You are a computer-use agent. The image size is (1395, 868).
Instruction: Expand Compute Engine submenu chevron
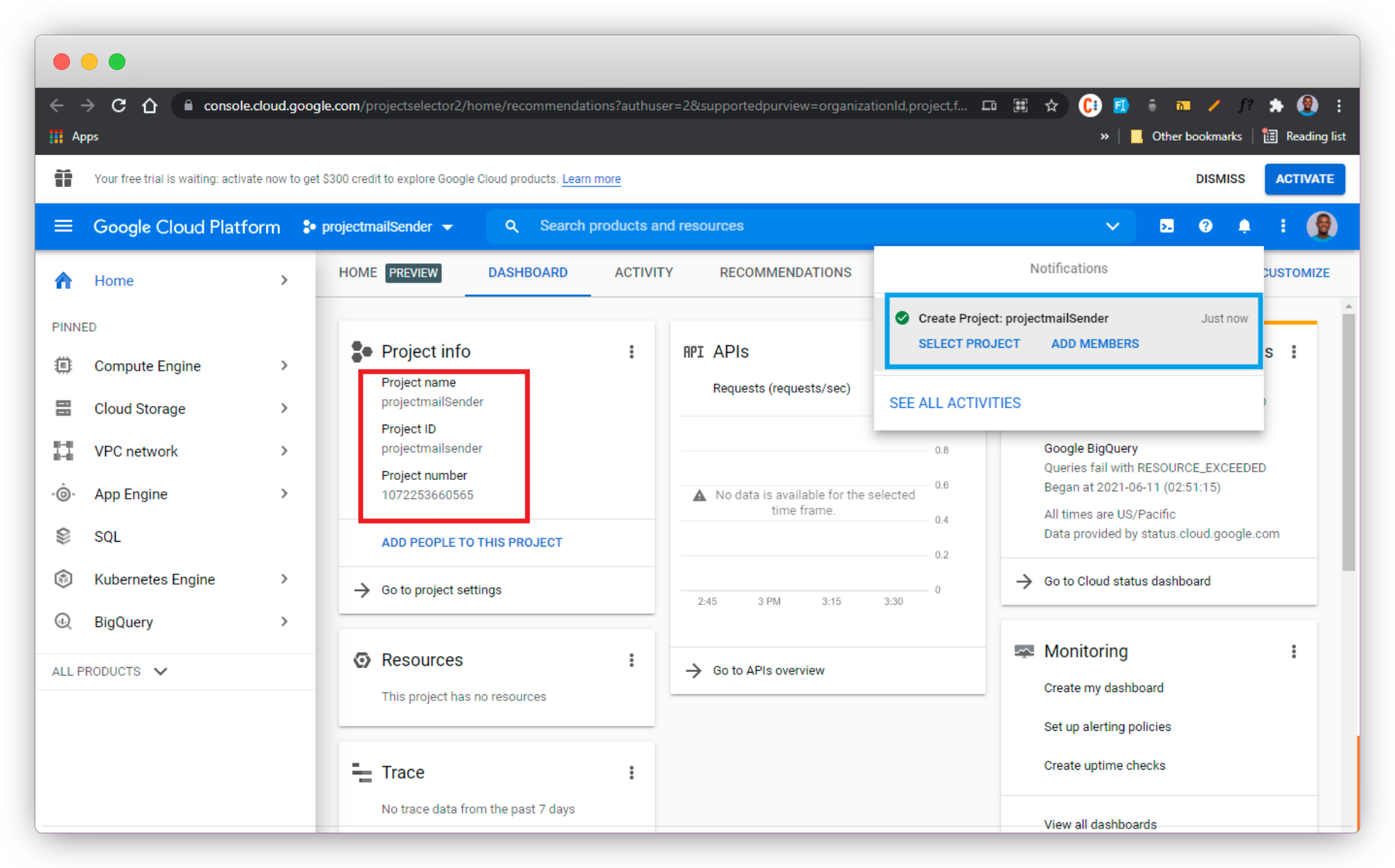tap(284, 366)
